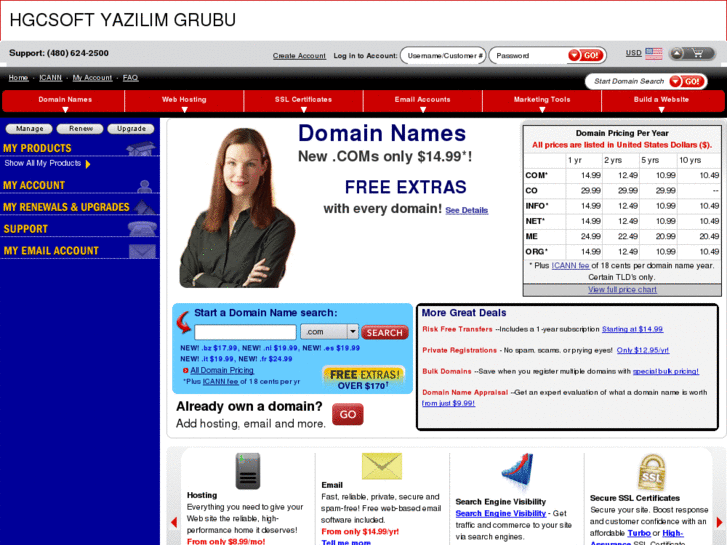The width and height of the screenshot is (727, 545).
Task: Click the SSL padlock icon
Action: [651, 472]
